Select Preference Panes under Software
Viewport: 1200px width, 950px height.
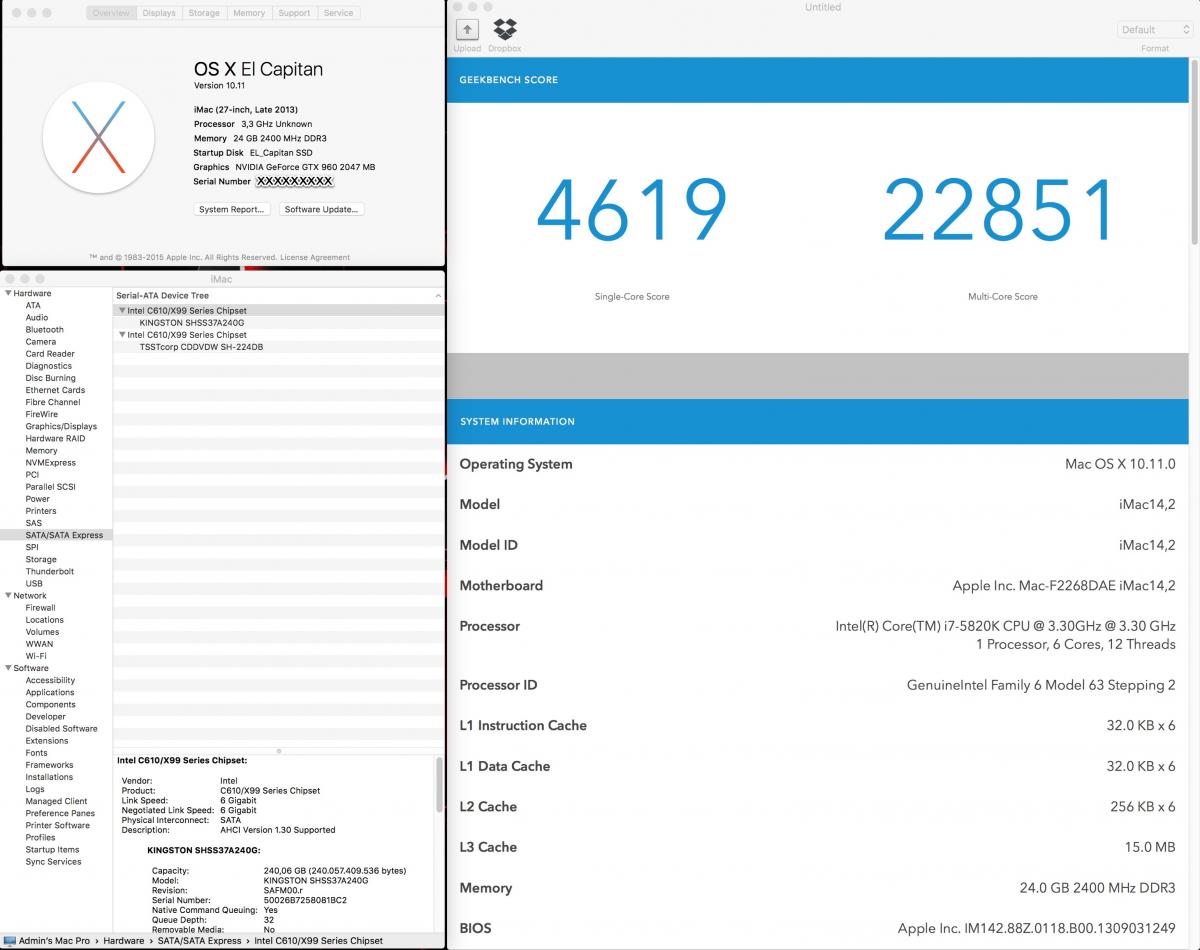coord(61,813)
